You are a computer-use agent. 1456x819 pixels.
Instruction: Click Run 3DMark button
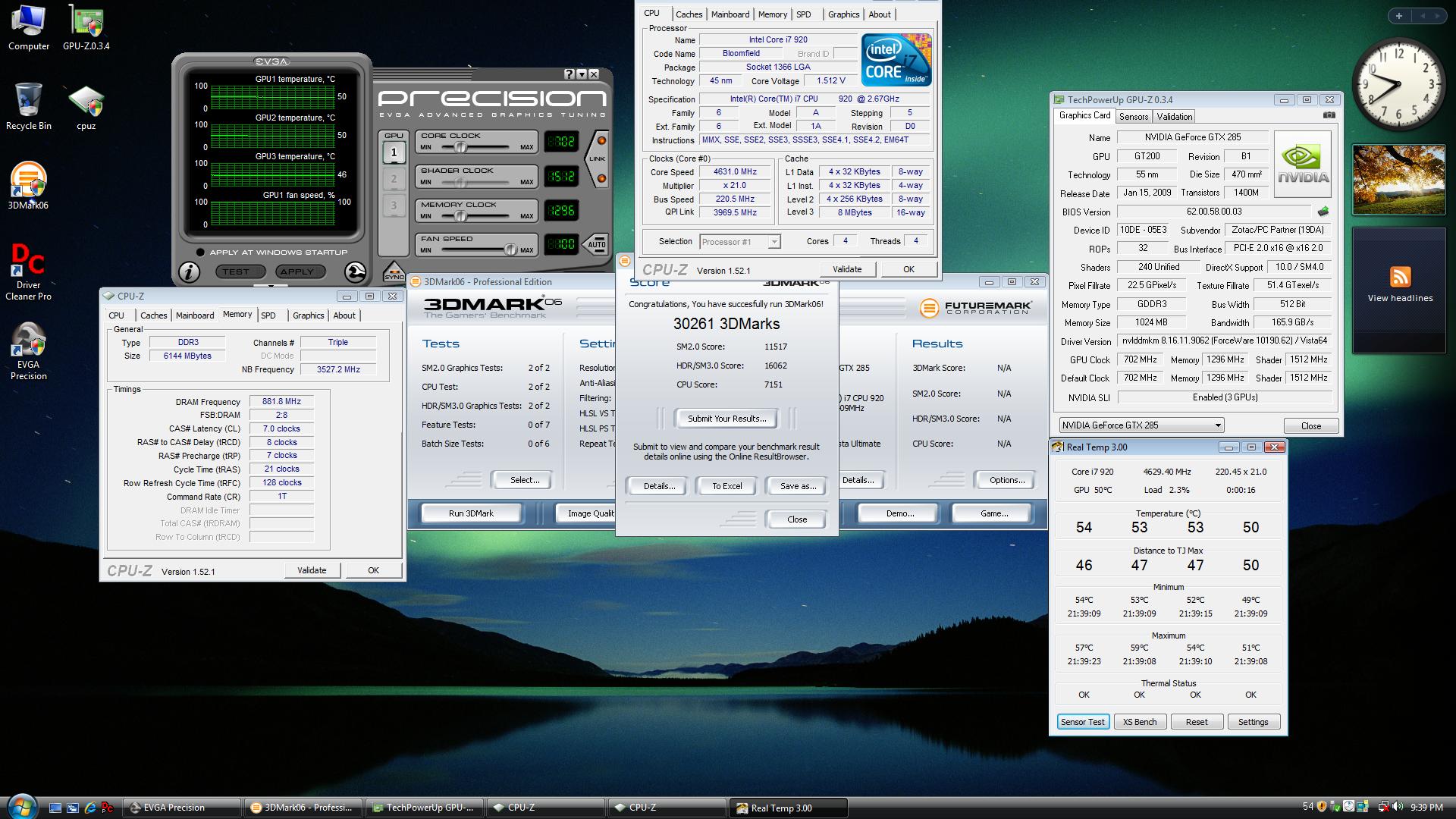coord(471,513)
